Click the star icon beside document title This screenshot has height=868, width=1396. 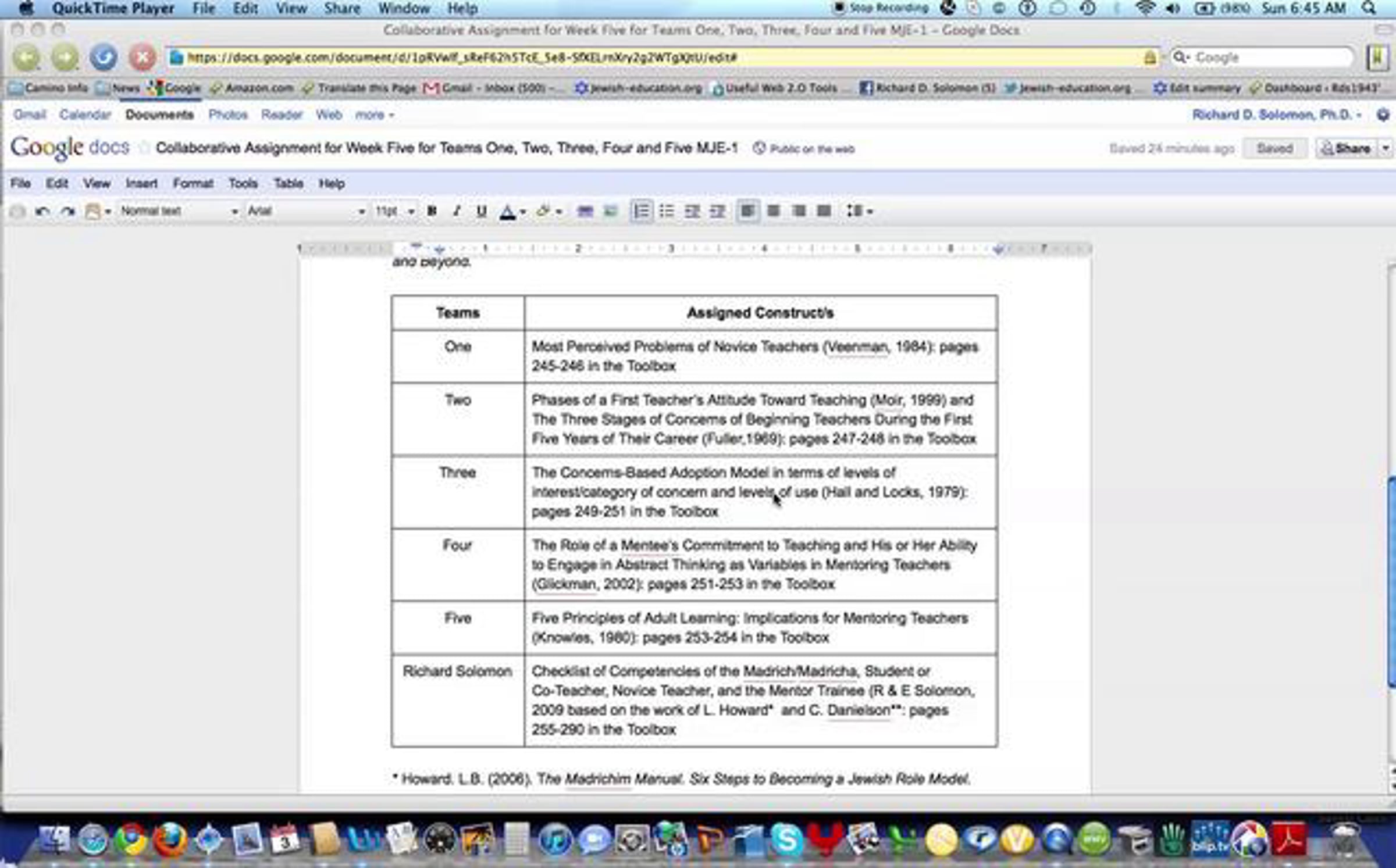click(x=144, y=148)
